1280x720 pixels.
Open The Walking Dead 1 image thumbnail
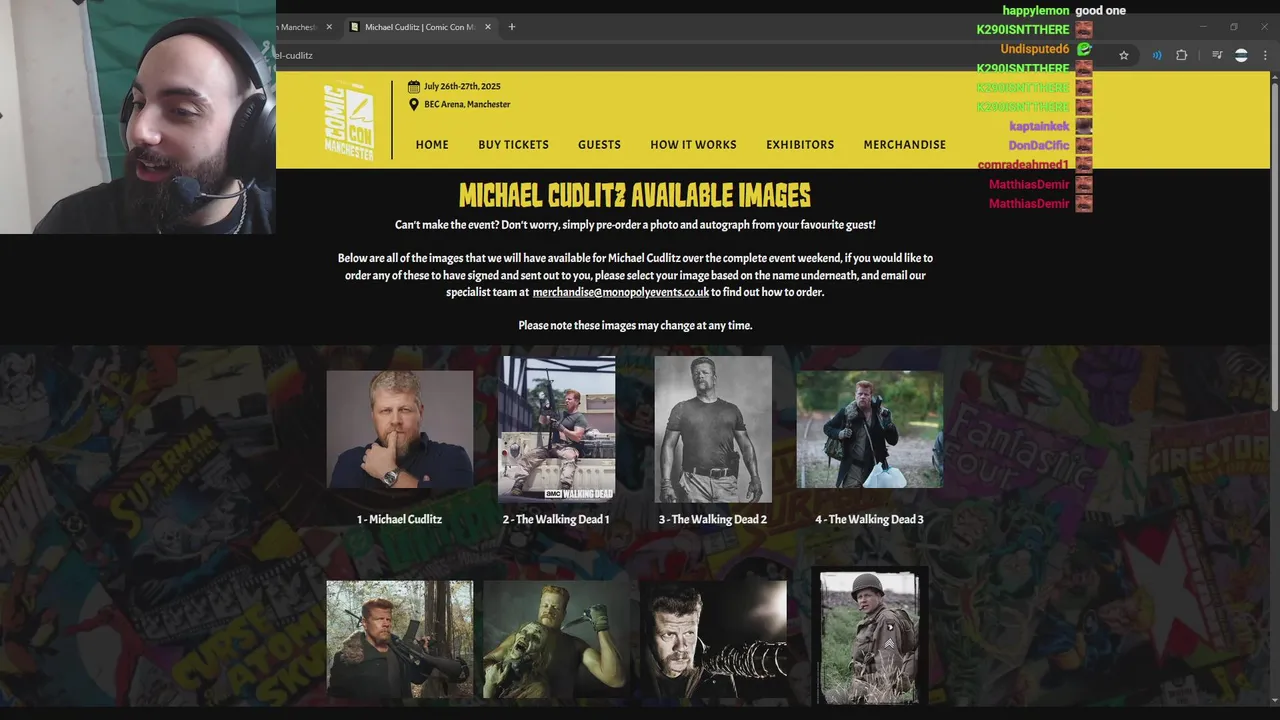(x=557, y=429)
